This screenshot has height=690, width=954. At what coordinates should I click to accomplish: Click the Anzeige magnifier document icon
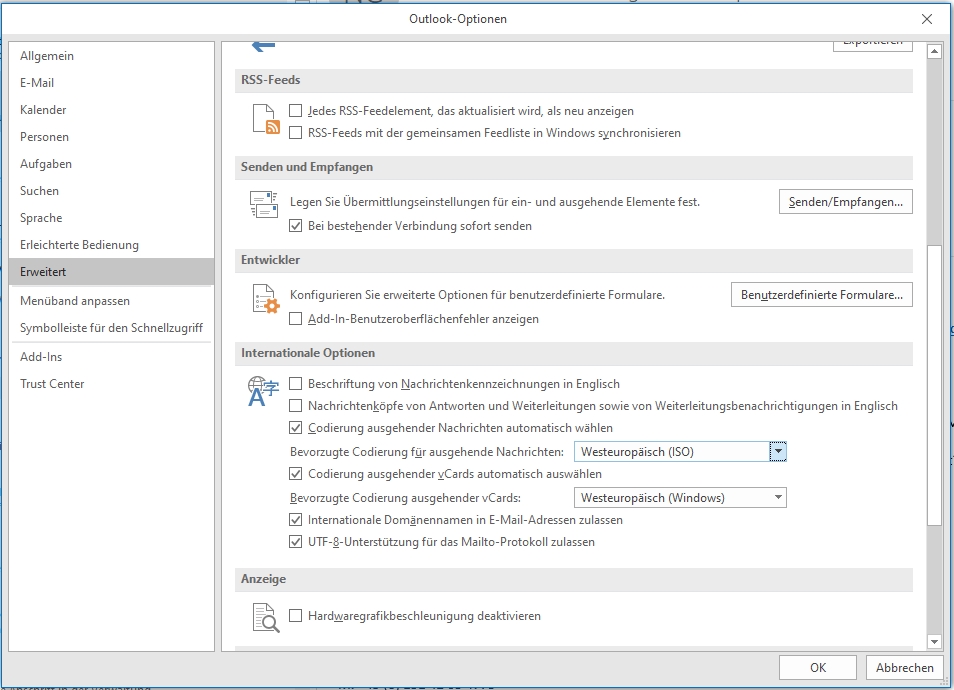[x=266, y=618]
